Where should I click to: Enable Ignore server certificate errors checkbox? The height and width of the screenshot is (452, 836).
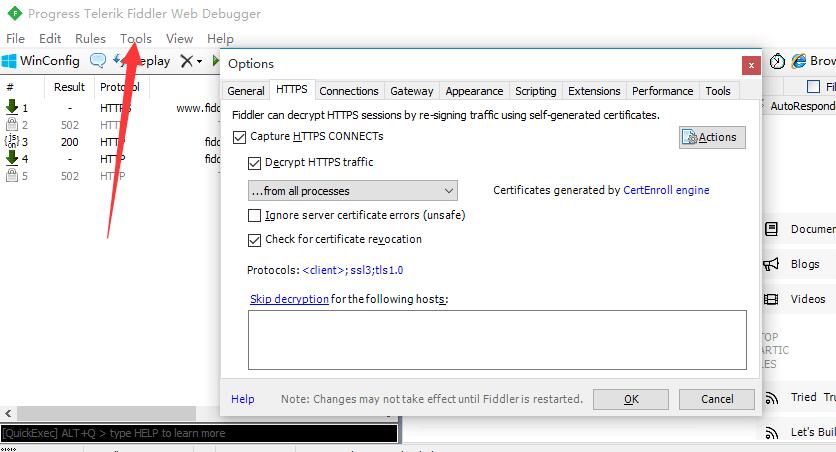254,215
